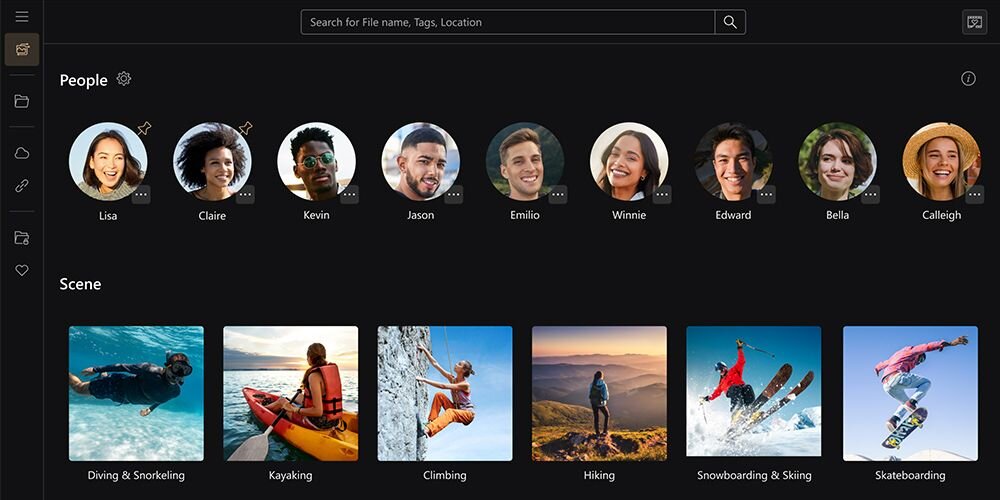Click the "People" section heading

pyautogui.click(x=84, y=80)
